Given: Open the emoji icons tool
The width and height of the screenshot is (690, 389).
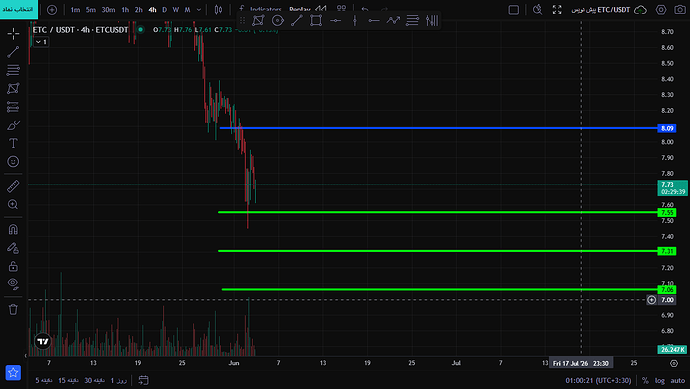Looking at the screenshot, I should (x=13, y=161).
